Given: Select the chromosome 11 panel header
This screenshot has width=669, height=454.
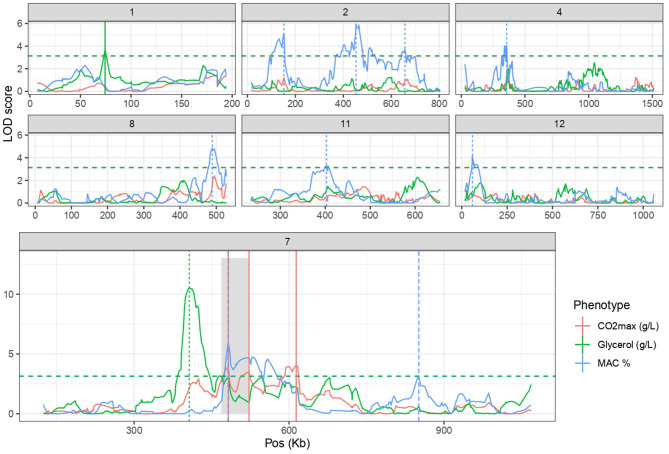Looking at the screenshot, I should point(346,124).
